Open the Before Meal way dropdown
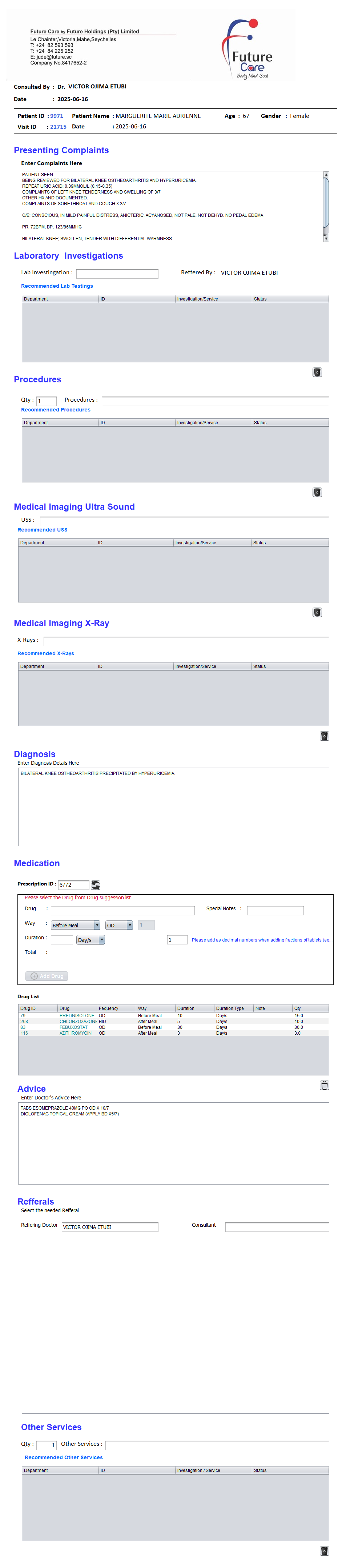This screenshot has height=1568, width=338. 75,925
